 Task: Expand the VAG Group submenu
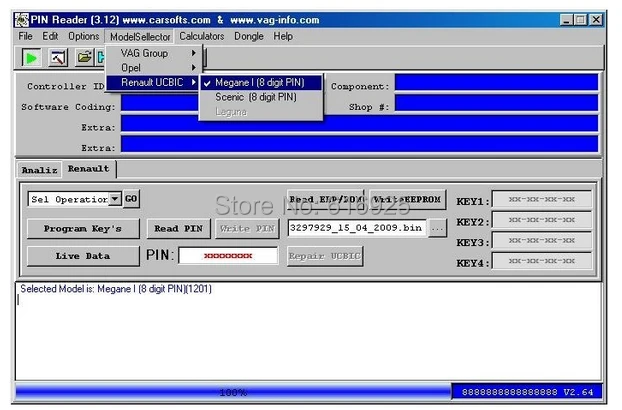coord(154,53)
